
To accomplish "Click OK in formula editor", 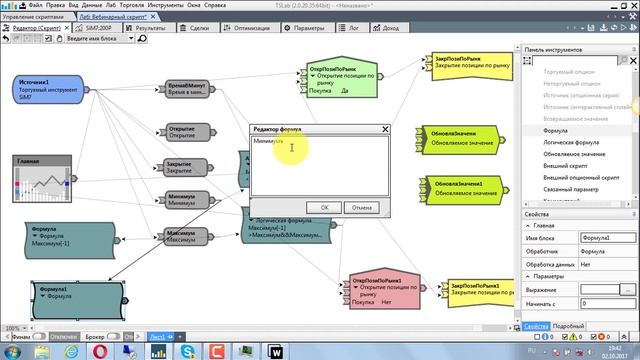I will [324, 207].
